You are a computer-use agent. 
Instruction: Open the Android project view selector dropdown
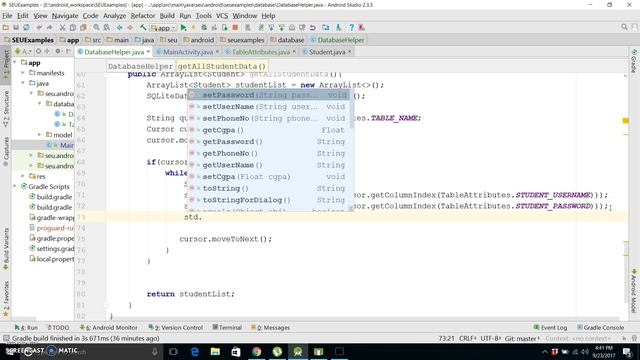23,51
